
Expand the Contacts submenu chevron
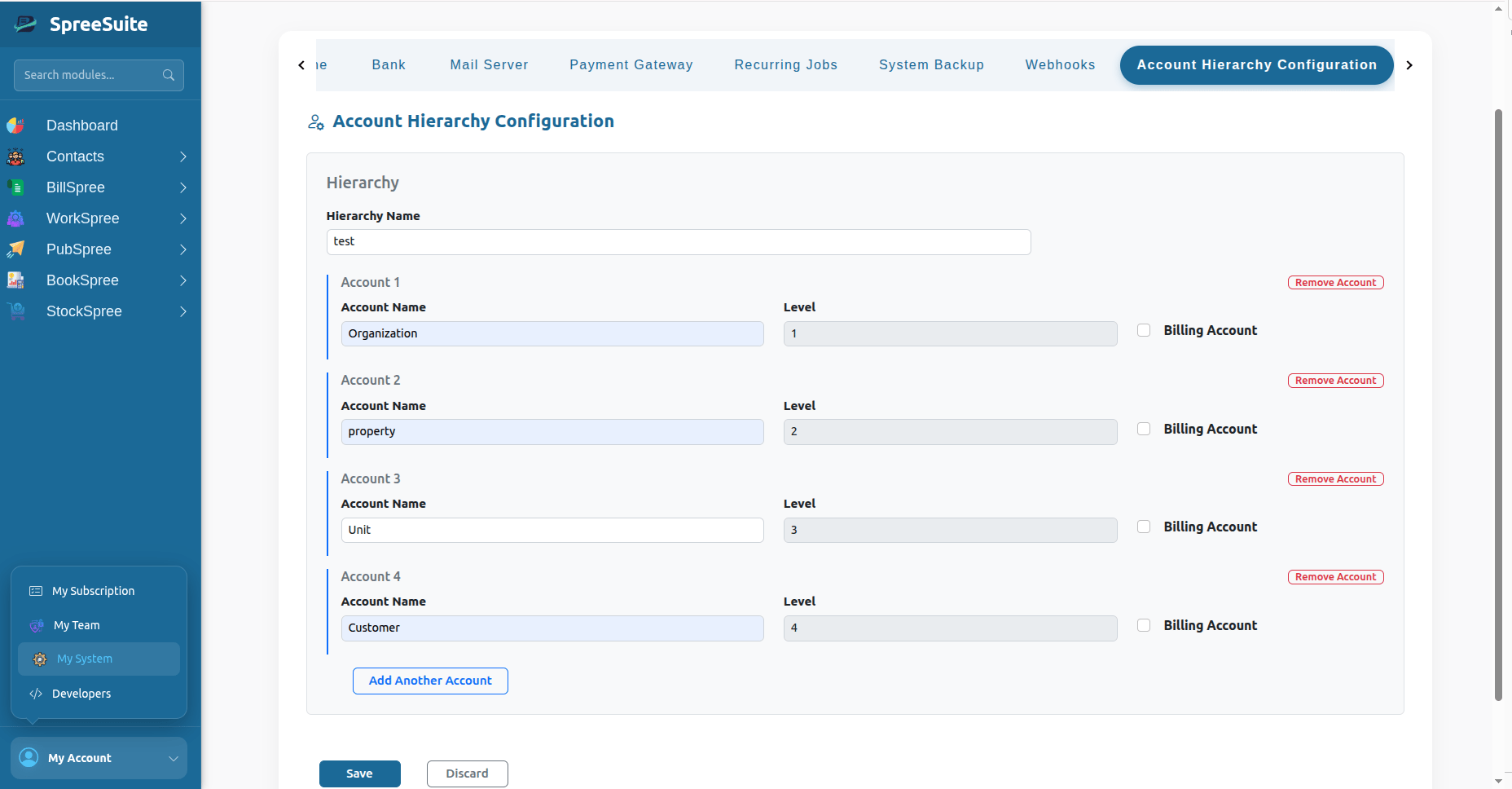pyautogui.click(x=183, y=156)
